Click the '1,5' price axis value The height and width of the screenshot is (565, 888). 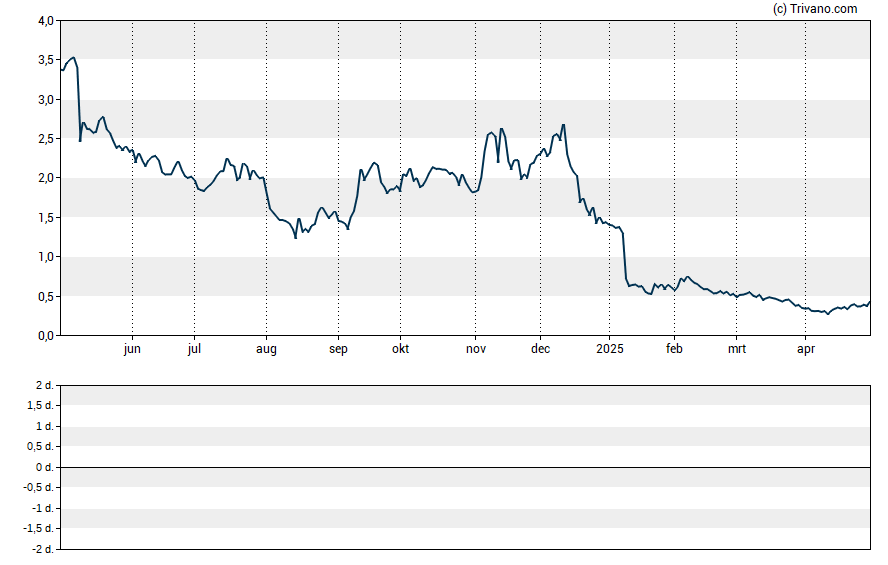point(46,217)
